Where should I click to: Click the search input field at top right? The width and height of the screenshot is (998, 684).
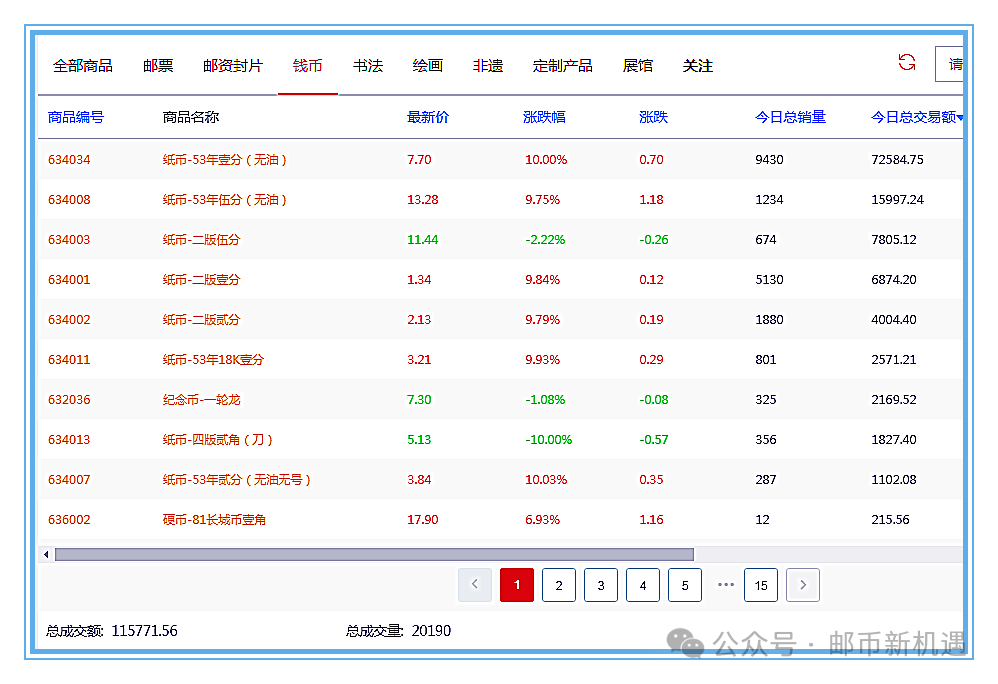tap(950, 65)
